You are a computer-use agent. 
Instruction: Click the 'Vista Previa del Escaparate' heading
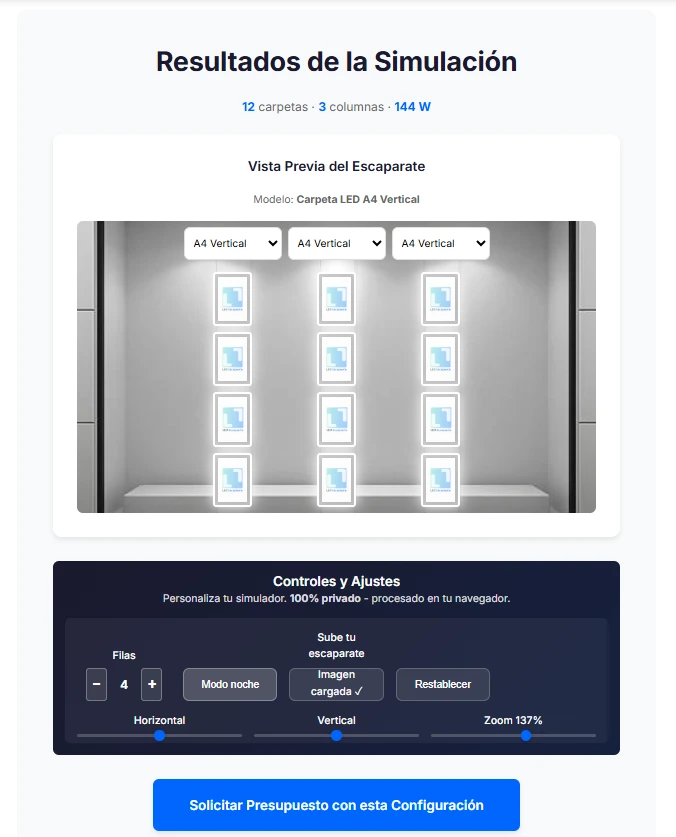pos(336,166)
